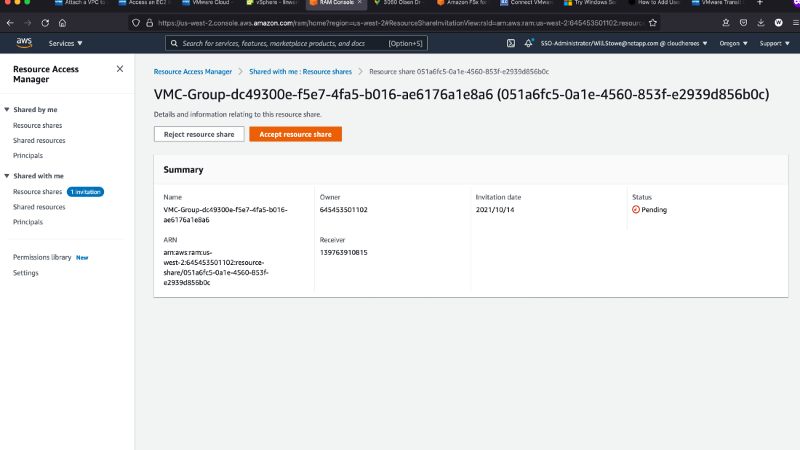
Task: Select the ARN value text
Action: coord(216,267)
